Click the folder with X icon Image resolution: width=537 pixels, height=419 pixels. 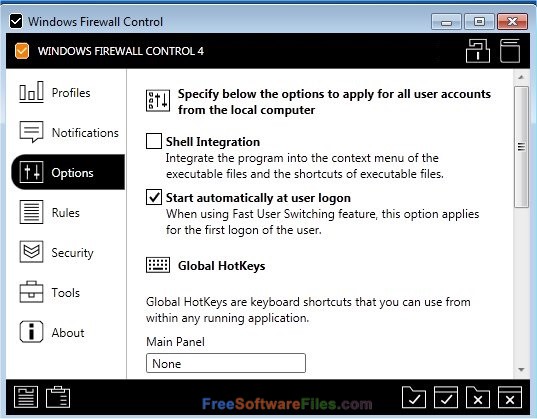tap(478, 397)
